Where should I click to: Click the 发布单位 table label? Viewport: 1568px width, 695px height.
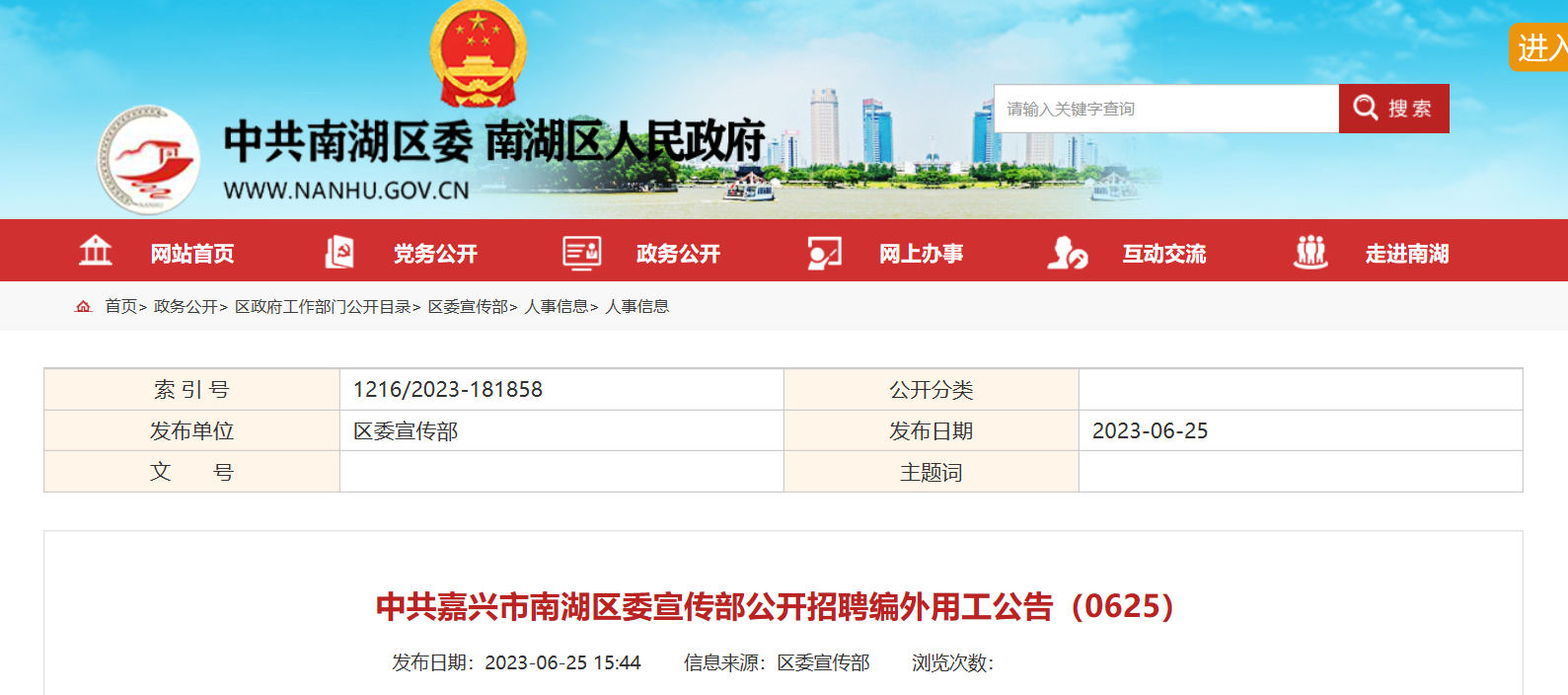pyautogui.click(x=191, y=431)
